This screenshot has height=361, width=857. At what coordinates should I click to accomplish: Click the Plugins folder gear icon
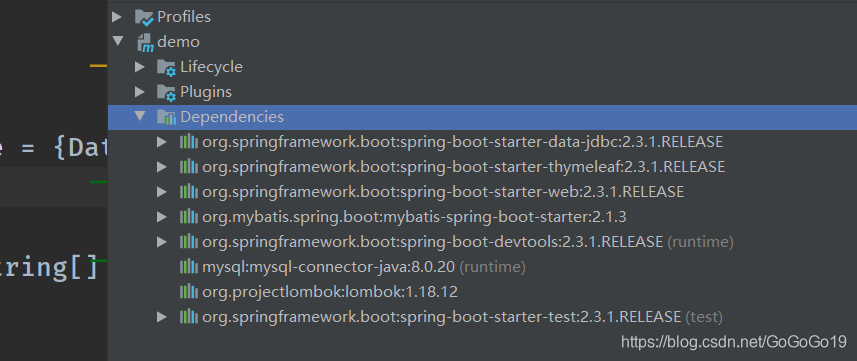167,92
